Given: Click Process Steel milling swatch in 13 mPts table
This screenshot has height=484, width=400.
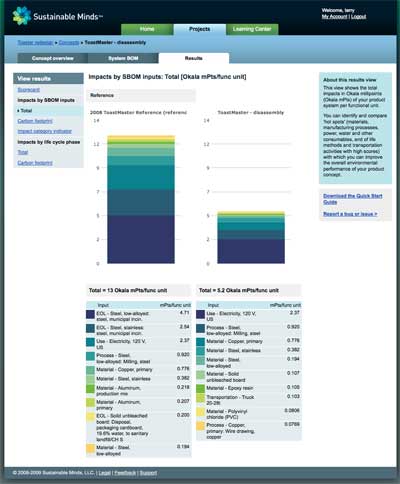Looking at the screenshot, I should coord(90,356).
